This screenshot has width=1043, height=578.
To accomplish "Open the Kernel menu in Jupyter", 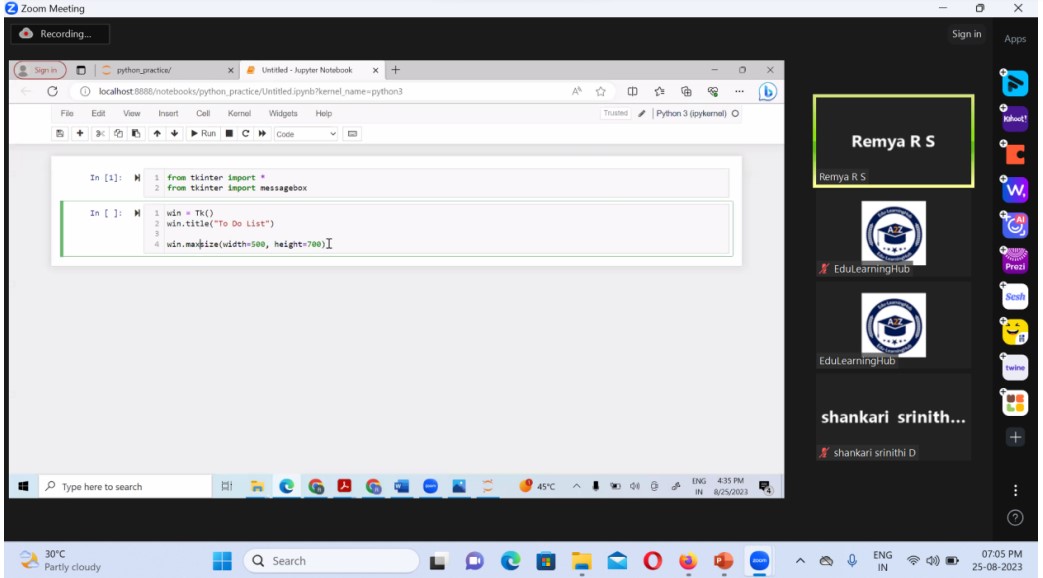I will tap(239, 113).
